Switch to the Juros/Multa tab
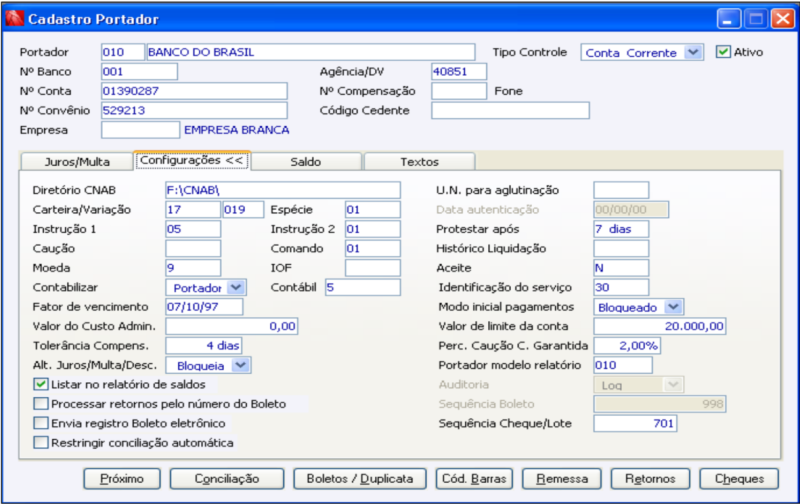 pyautogui.click(x=77, y=162)
